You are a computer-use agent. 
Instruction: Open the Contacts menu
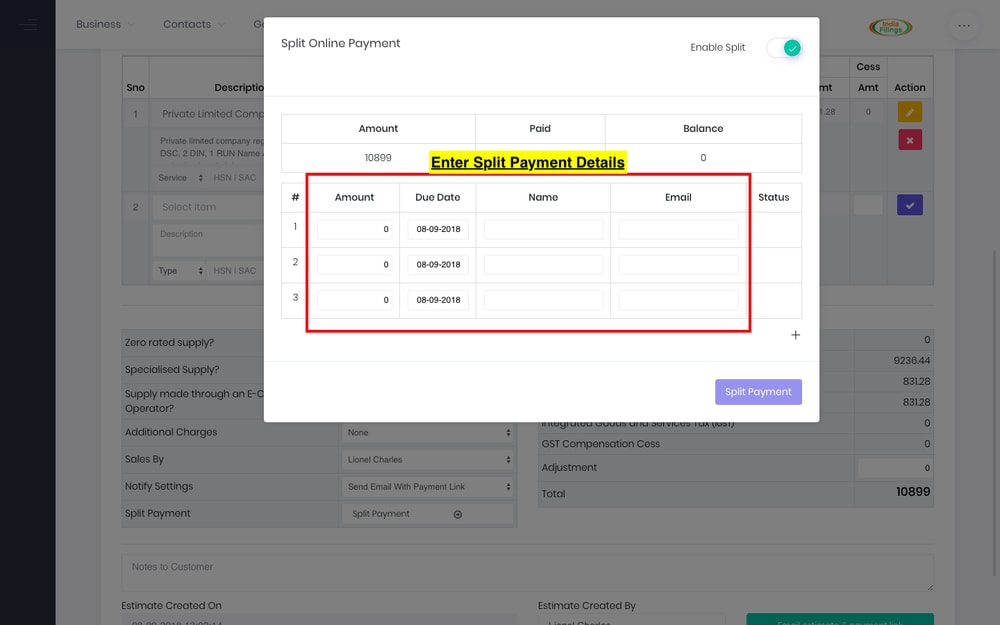coord(187,24)
